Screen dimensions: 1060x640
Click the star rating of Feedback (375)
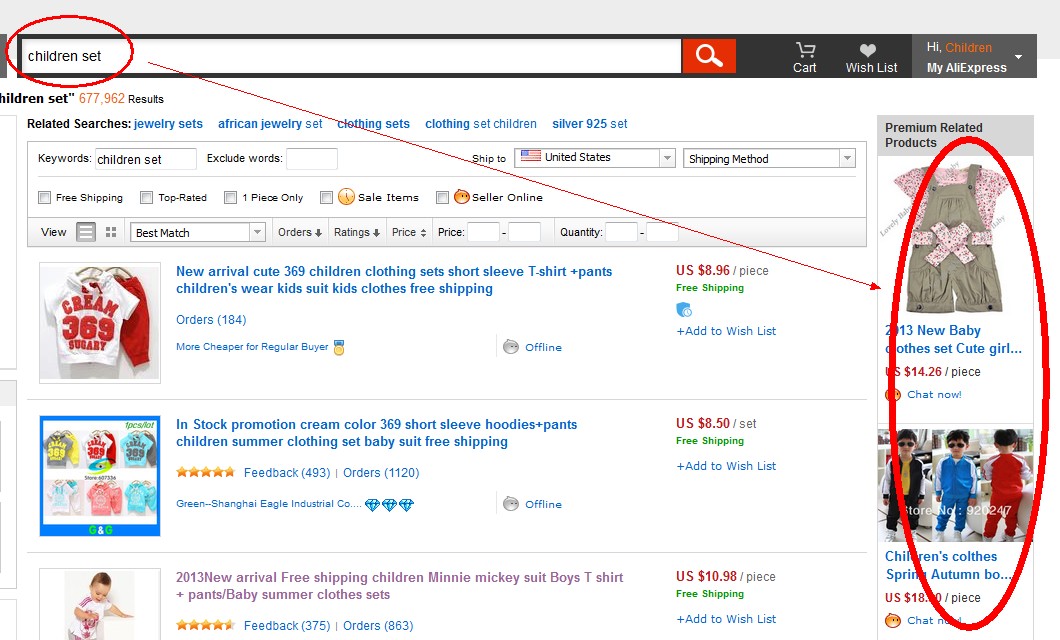click(206, 625)
